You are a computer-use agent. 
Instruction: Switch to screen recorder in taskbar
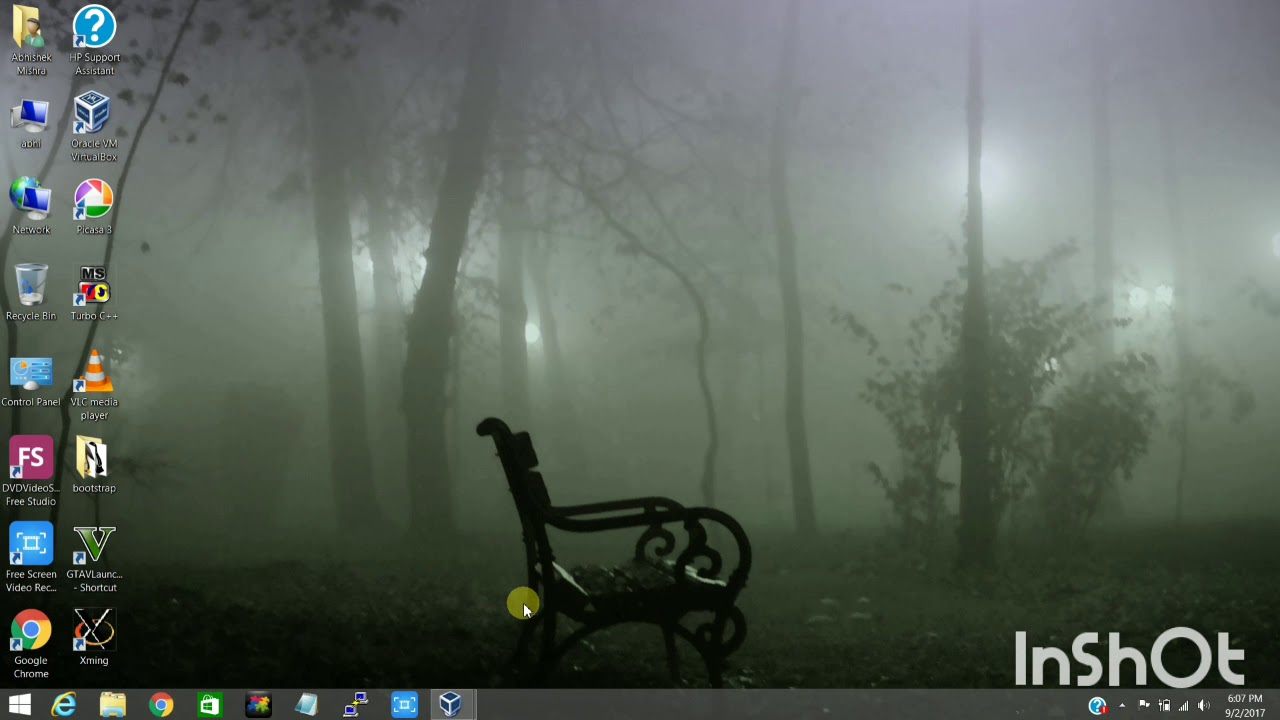point(404,705)
